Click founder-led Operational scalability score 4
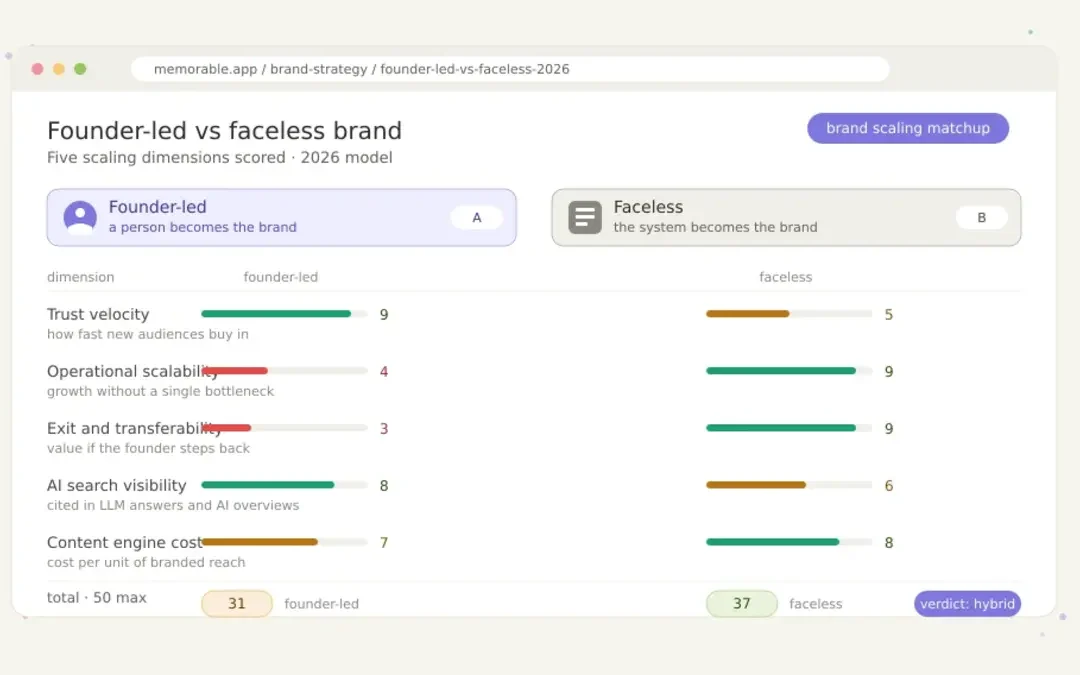This screenshot has height=675, width=1080. [x=384, y=372]
